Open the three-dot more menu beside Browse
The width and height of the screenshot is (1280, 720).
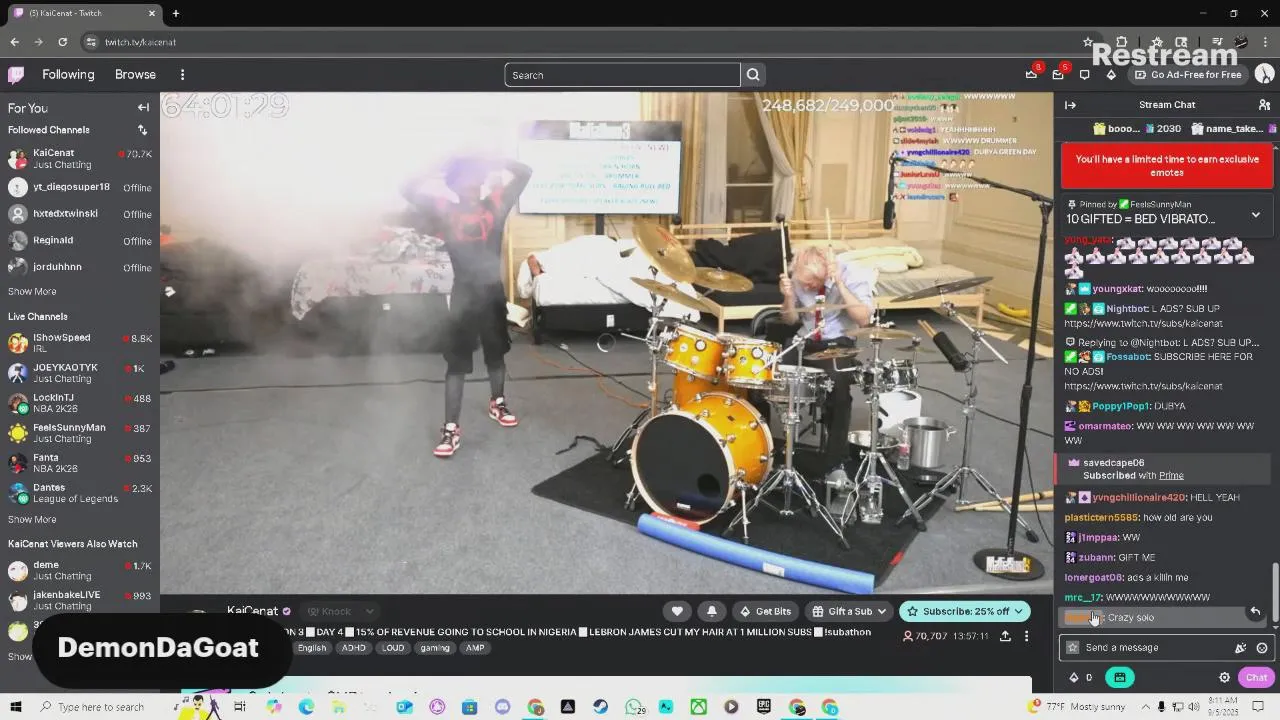point(182,75)
